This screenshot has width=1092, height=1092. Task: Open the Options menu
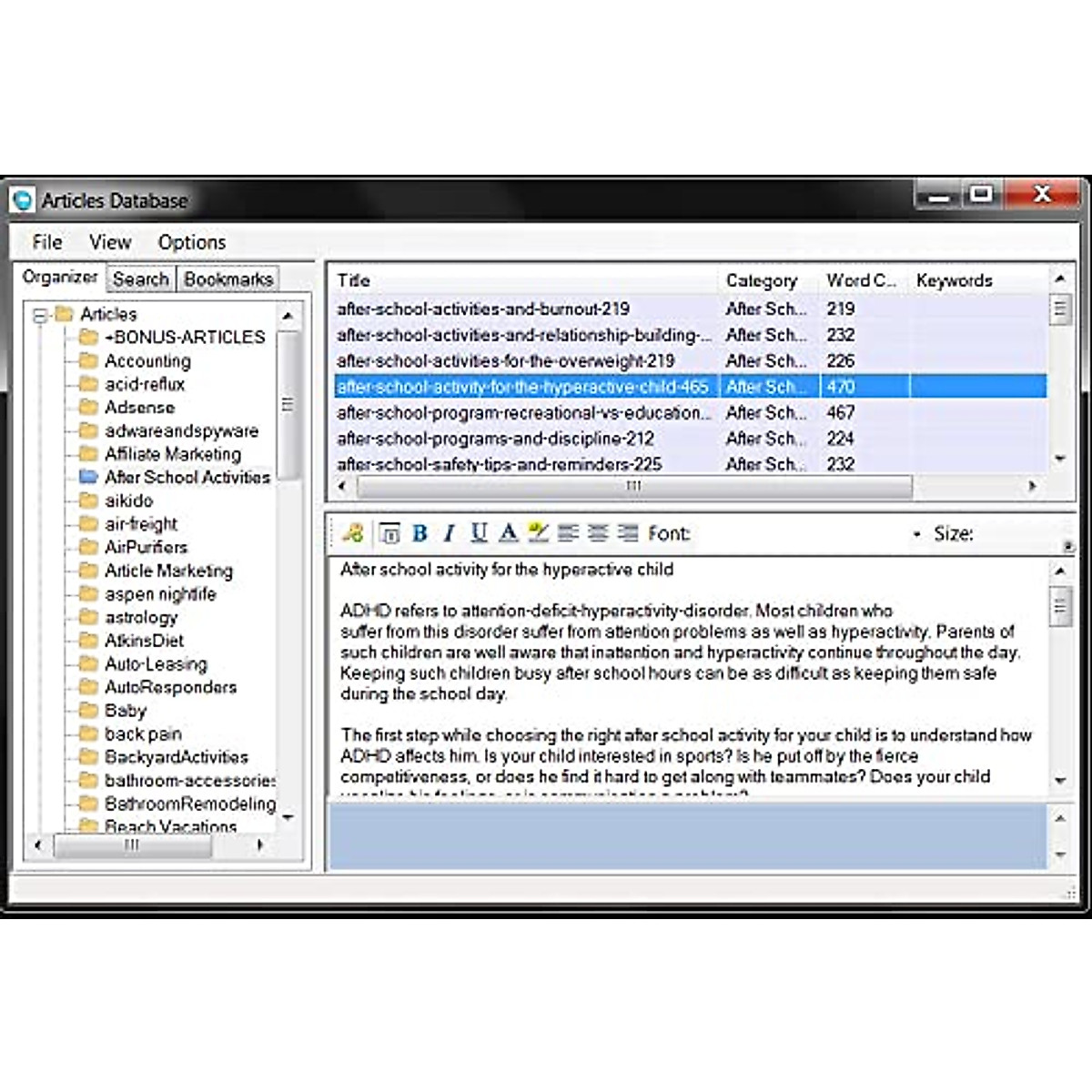192,242
